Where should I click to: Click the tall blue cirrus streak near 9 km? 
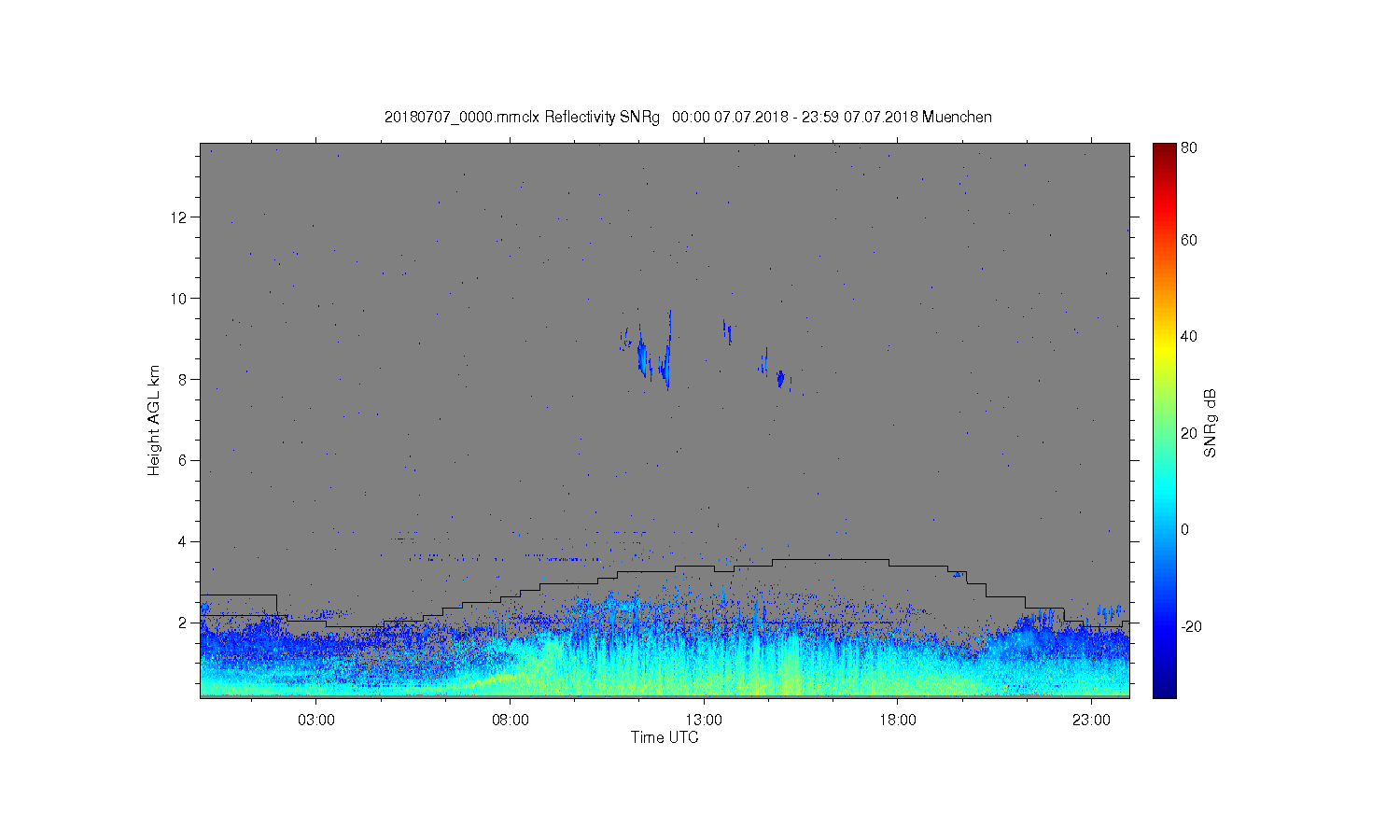pyautogui.click(x=668, y=350)
